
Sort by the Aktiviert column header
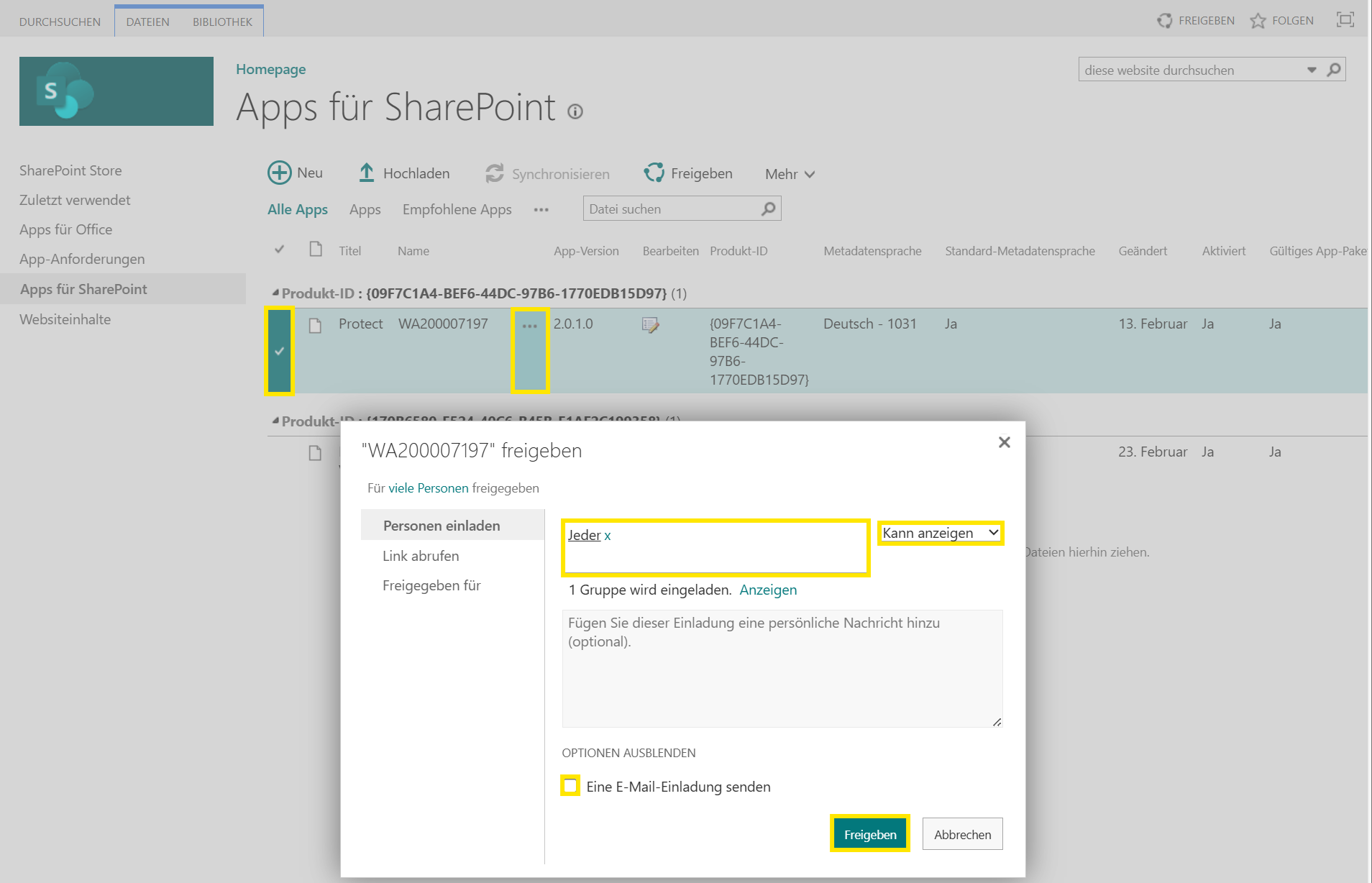click(1224, 251)
